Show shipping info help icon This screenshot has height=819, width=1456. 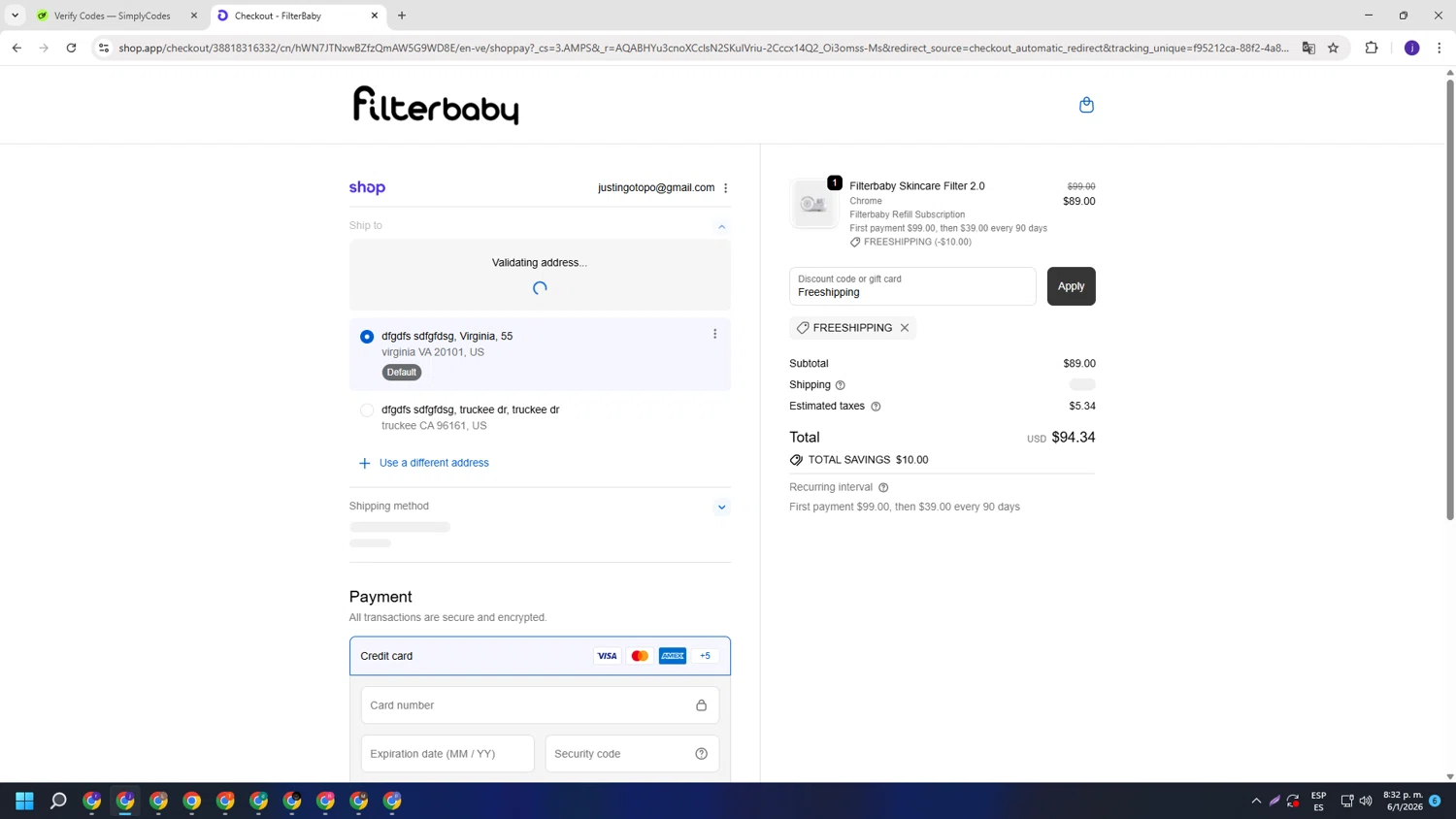[841, 385]
